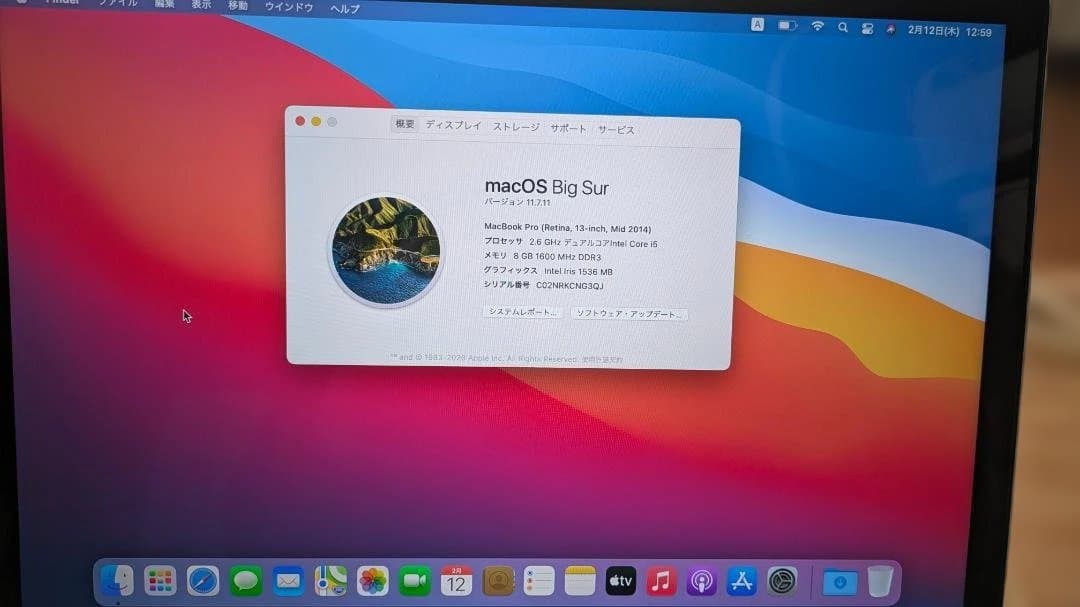Open the App Store

742,581
